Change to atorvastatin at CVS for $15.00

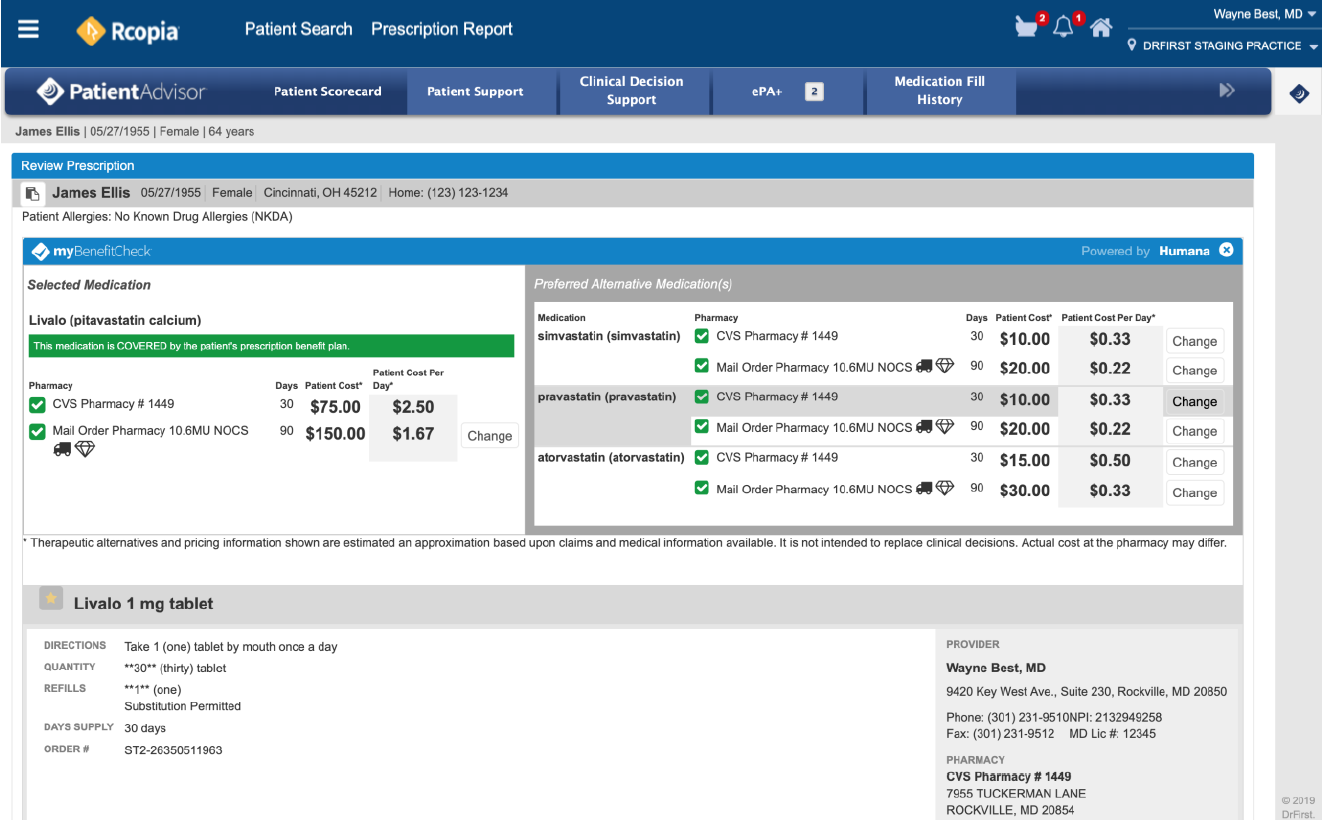[1195, 462]
